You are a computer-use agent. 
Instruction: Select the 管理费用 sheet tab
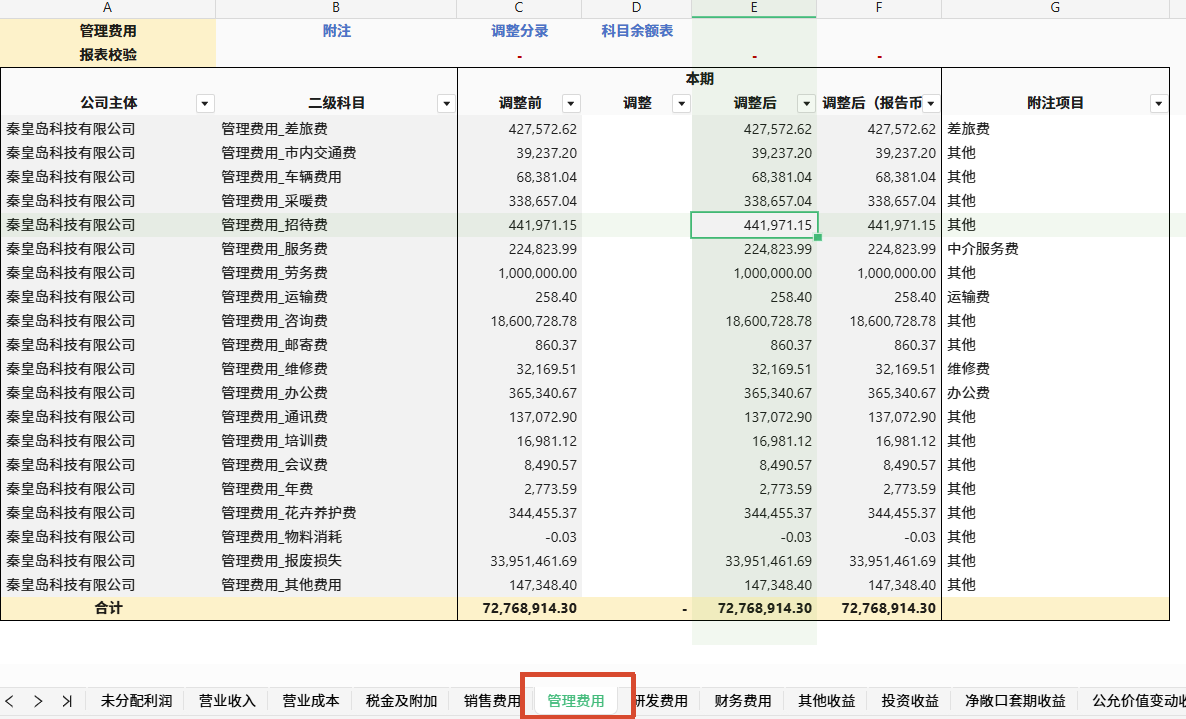pos(576,701)
